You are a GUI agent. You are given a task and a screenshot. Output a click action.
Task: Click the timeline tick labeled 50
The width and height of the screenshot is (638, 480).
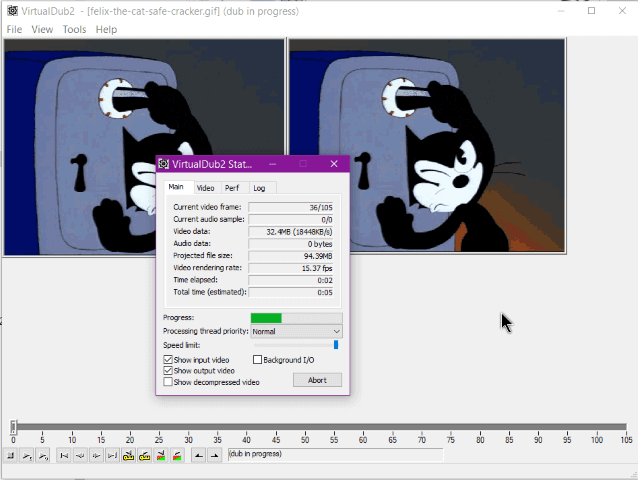(305, 440)
